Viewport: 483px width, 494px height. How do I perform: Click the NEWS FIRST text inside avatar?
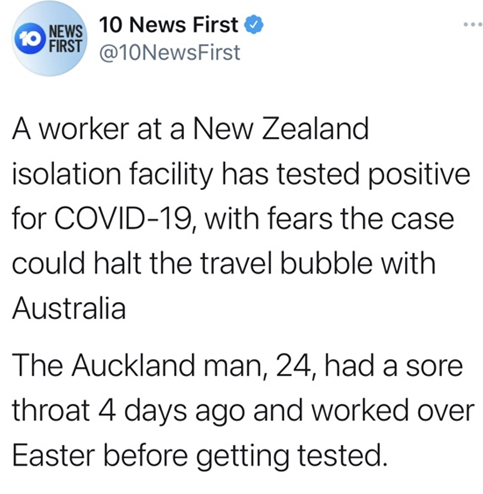(65, 39)
